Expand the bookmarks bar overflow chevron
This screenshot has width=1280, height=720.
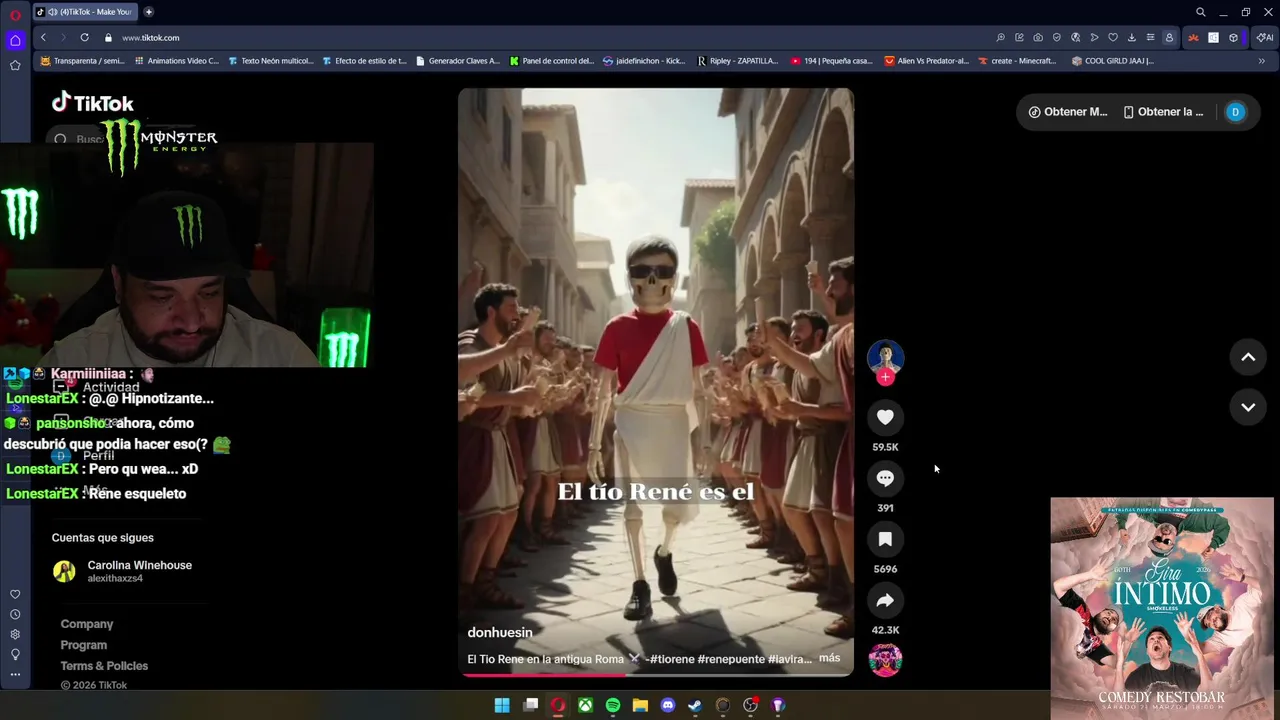[x=1261, y=61]
